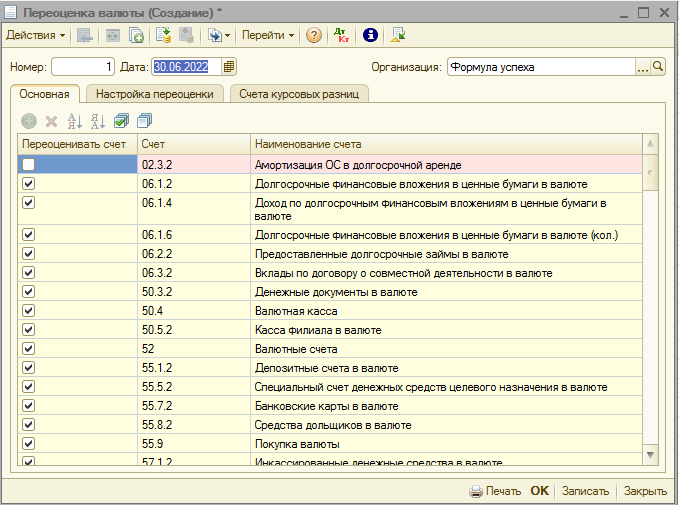Uncheck the box for account 55.9
The image size is (679, 505).
pyautogui.click(x=29, y=443)
